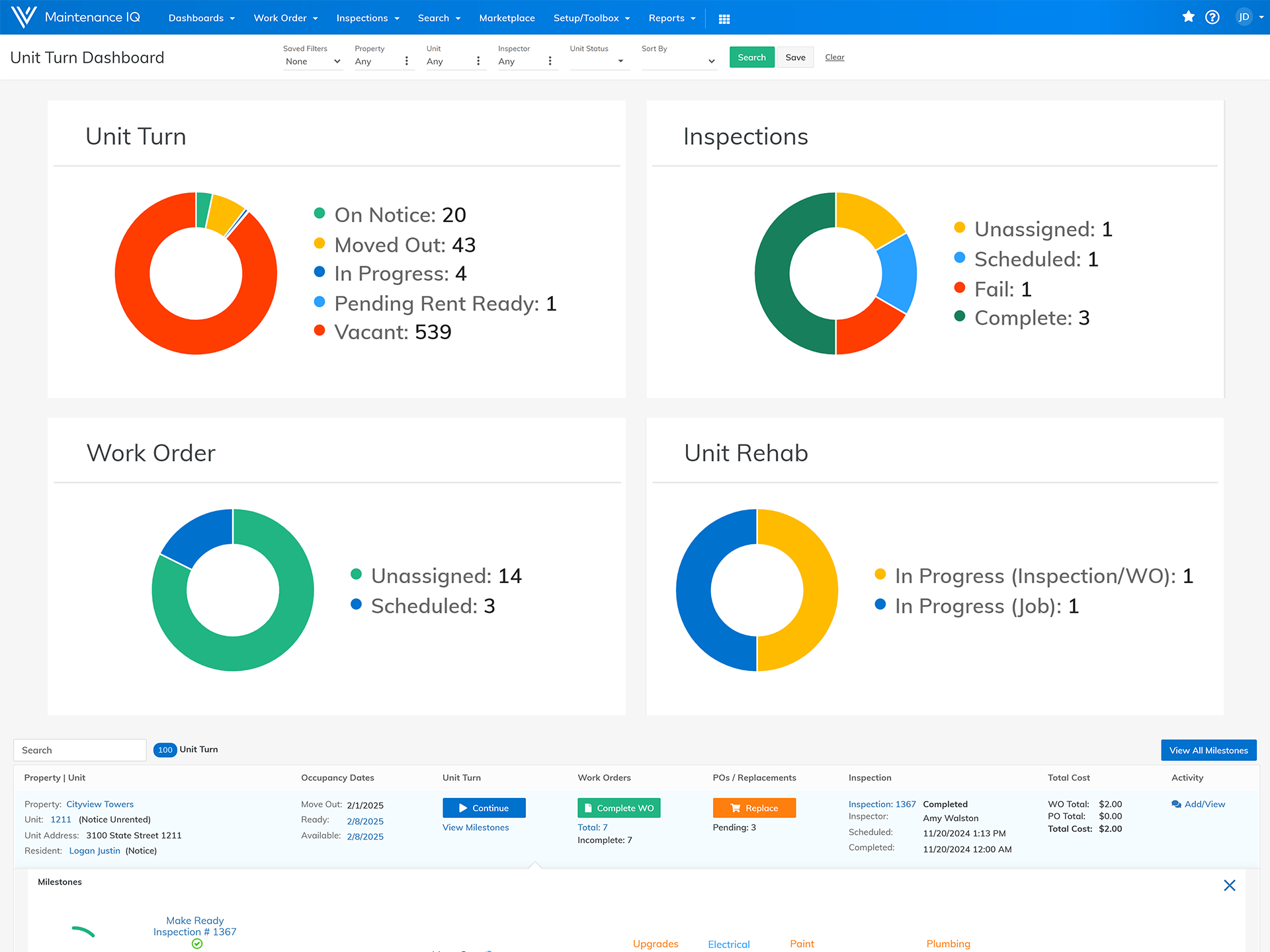The image size is (1270, 952).
Task: Open the Marketplace menu item
Action: tap(507, 19)
